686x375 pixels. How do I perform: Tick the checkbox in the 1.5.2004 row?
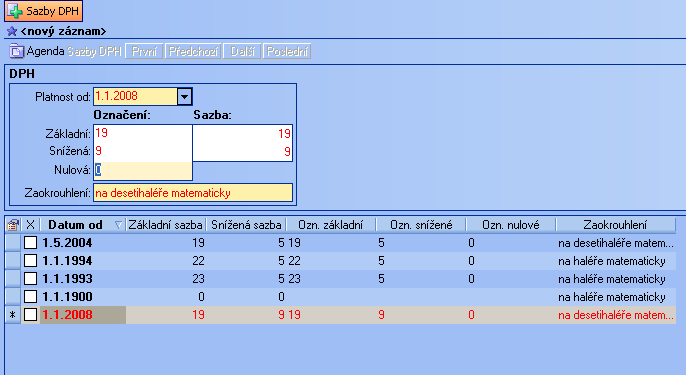(x=30, y=242)
